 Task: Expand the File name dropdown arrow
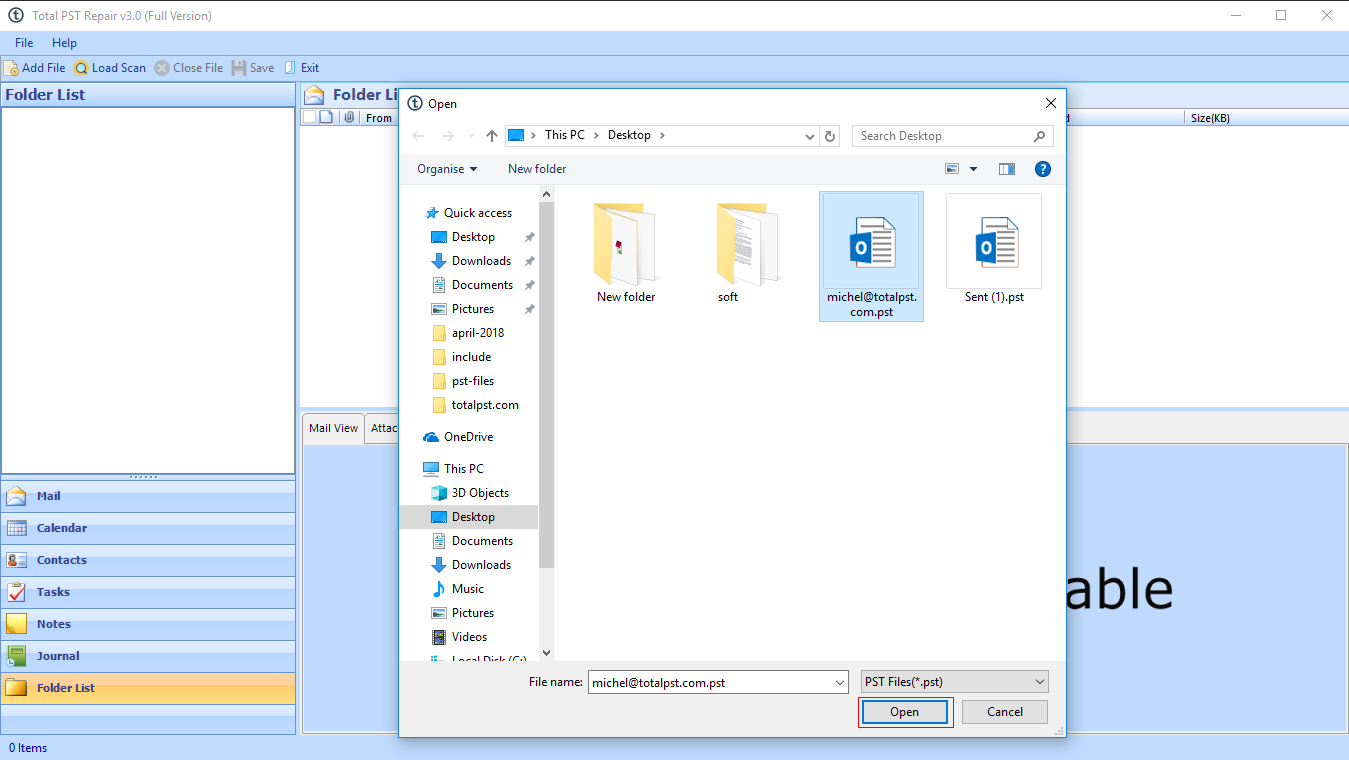coord(840,682)
